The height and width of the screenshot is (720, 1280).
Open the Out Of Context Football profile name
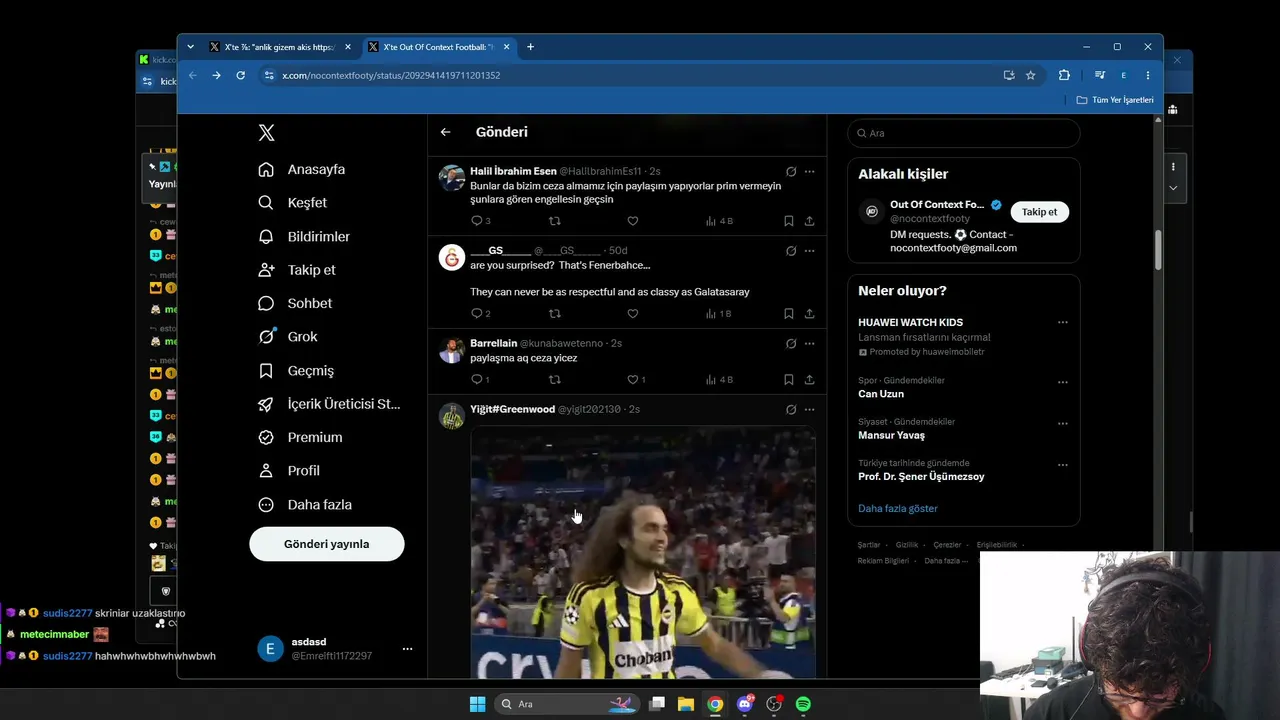937,205
